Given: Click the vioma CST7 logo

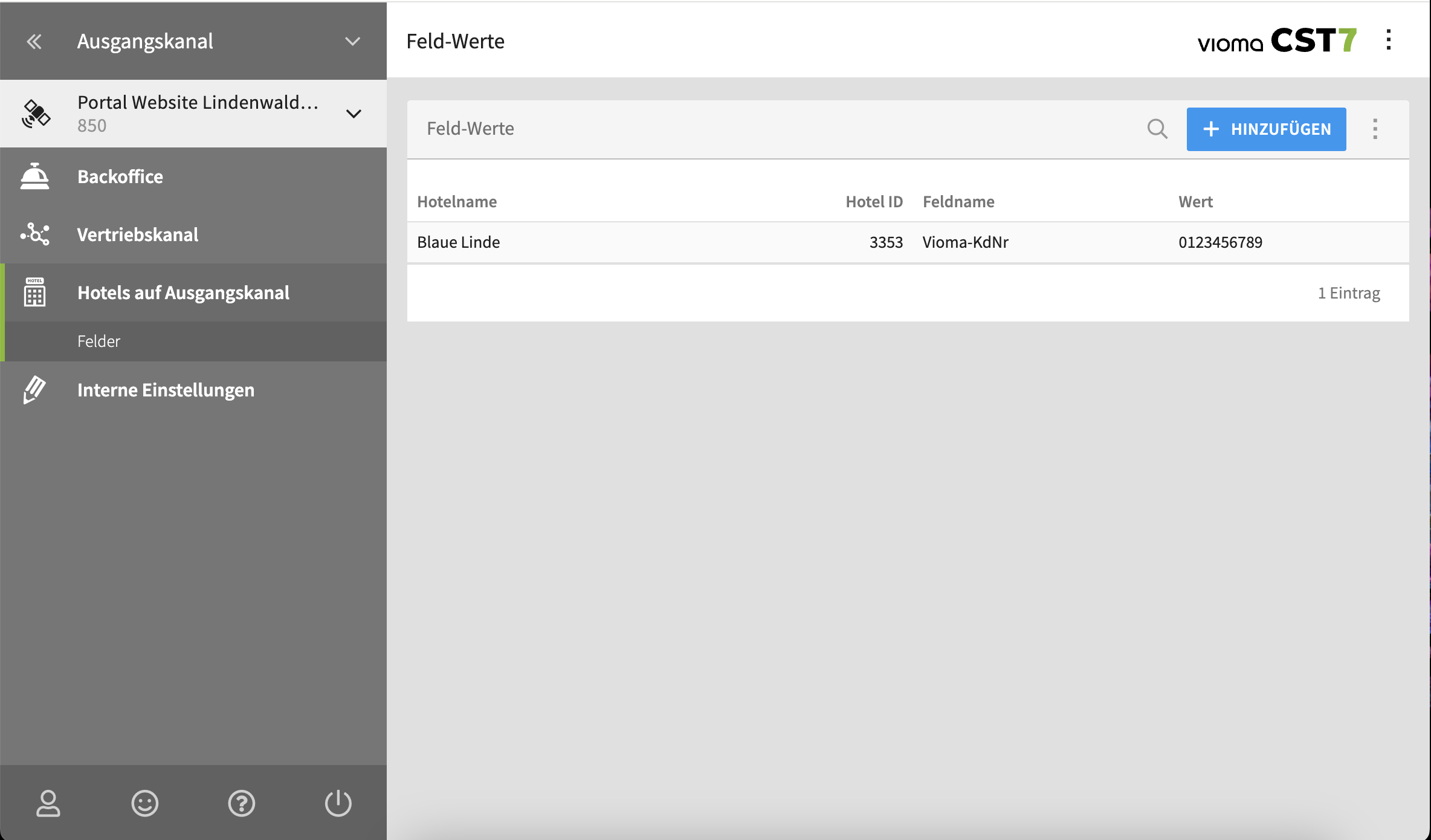Looking at the screenshot, I should coord(1277,40).
